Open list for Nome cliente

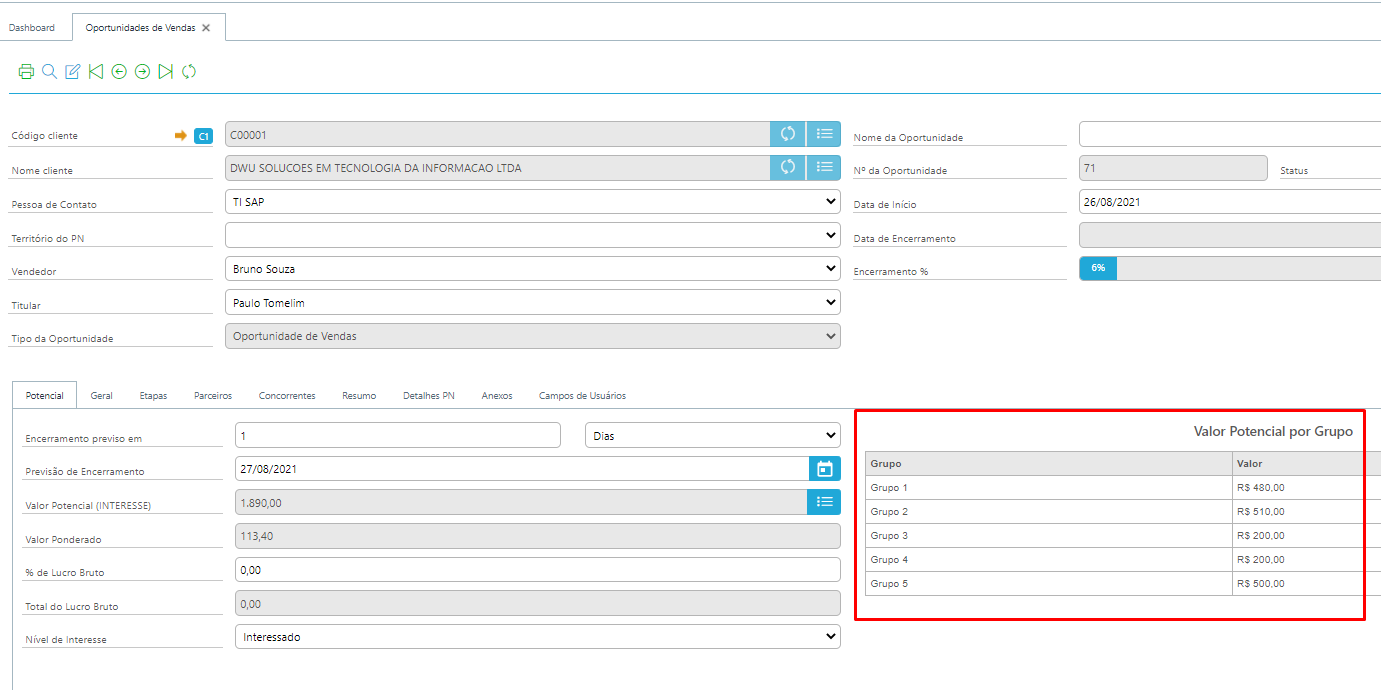[824, 167]
